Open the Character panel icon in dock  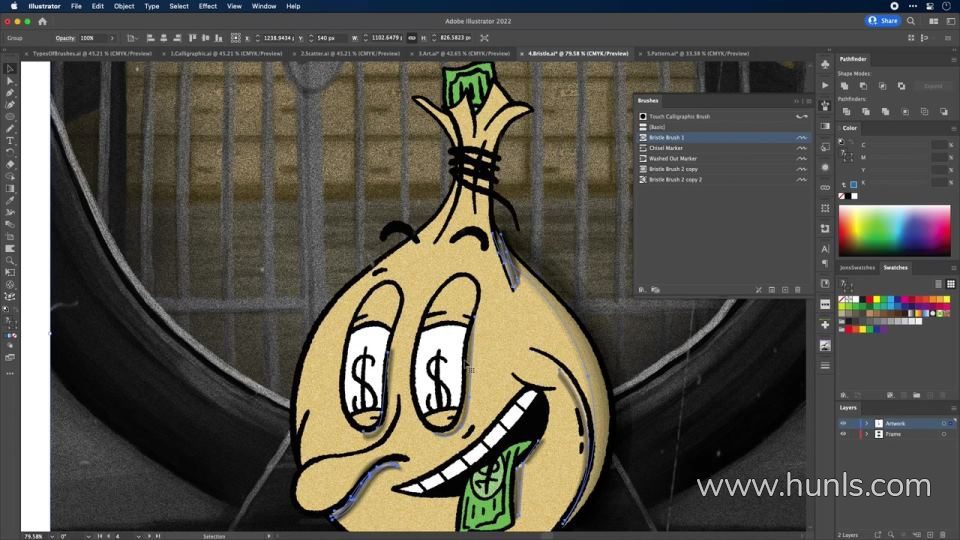click(x=825, y=249)
